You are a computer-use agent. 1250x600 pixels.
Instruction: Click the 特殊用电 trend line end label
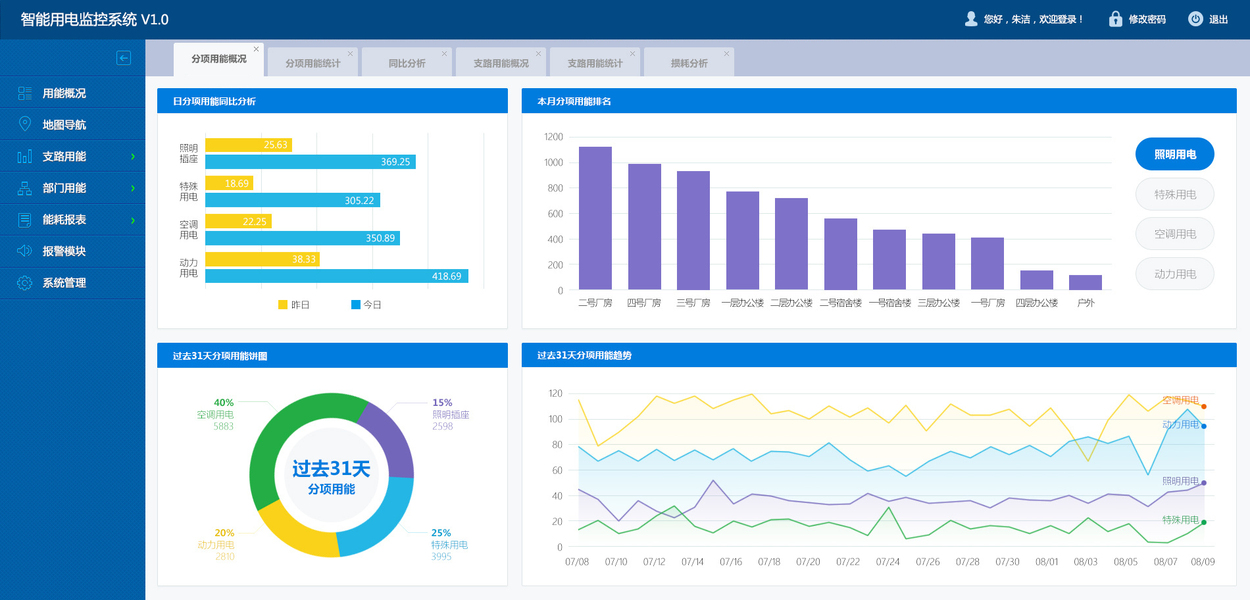(1180, 520)
